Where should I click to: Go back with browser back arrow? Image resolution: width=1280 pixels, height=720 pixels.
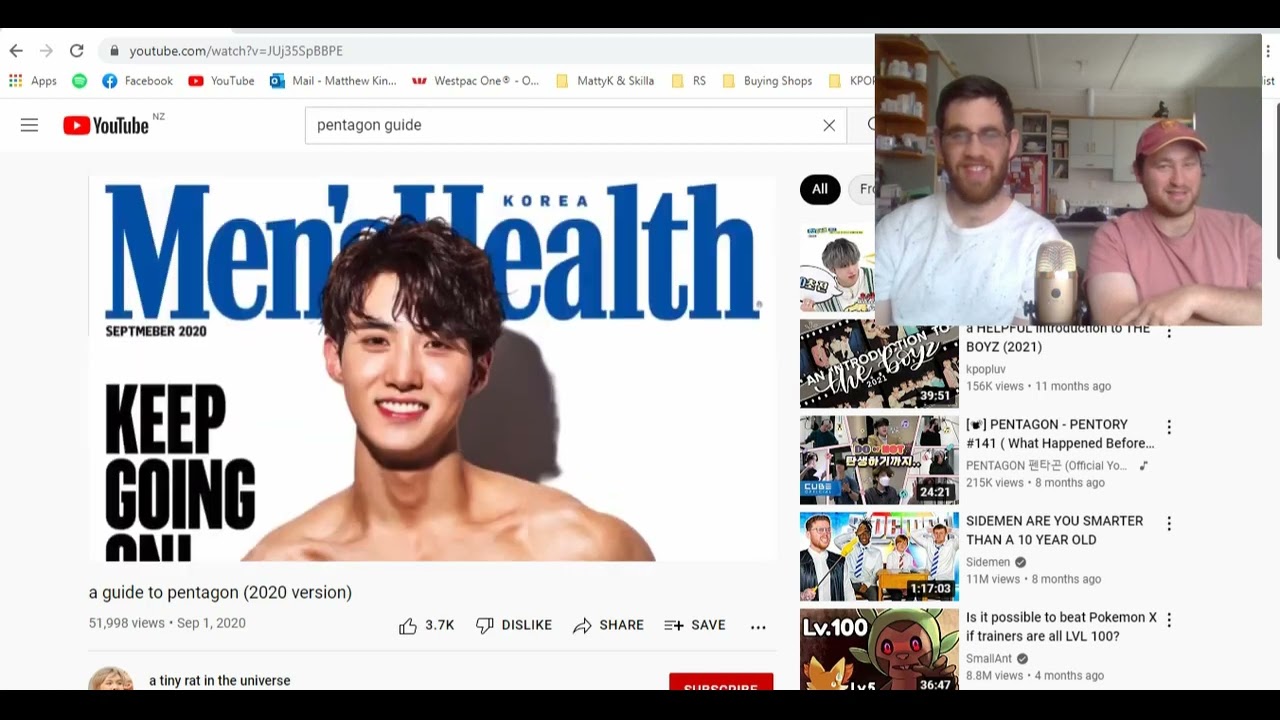point(16,50)
